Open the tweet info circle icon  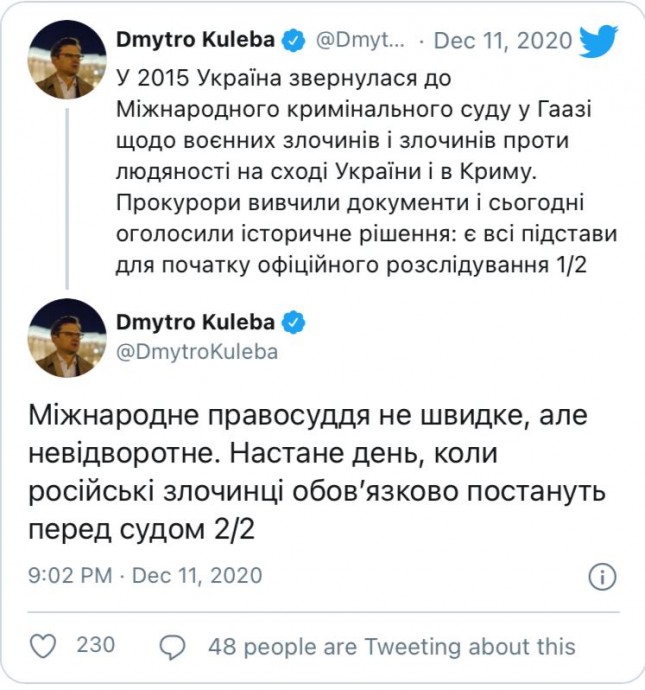tap(601, 576)
